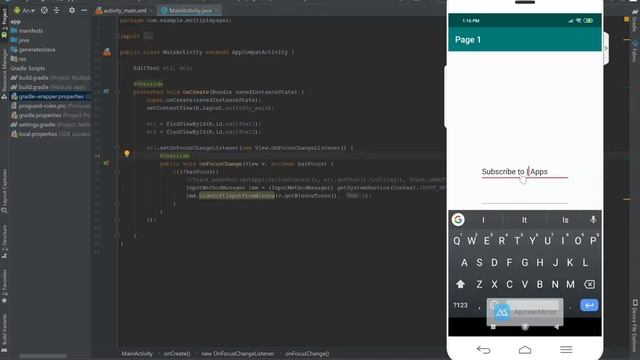Click the Page 1 app title
Screen dimensions: 640x360
click(x=468, y=40)
